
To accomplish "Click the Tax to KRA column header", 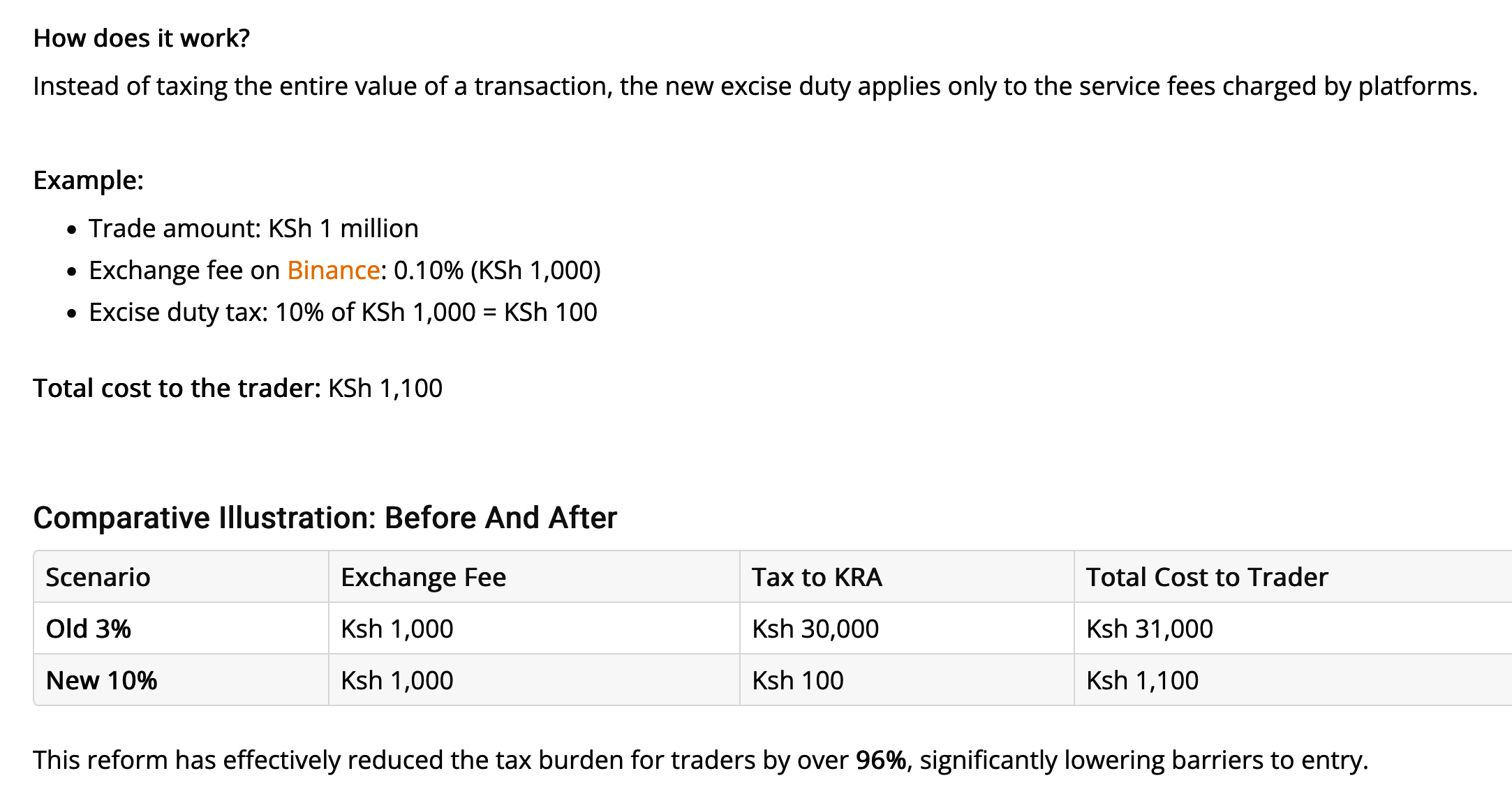I will (817, 578).
